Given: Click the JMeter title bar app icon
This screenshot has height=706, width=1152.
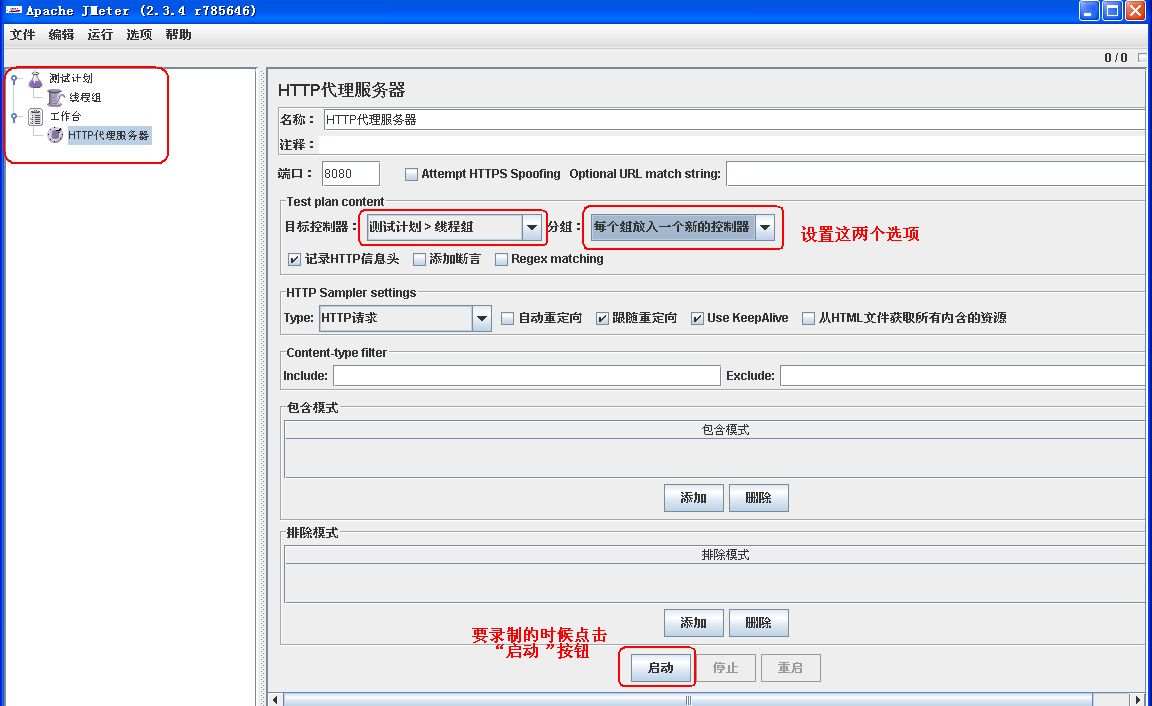Looking at the screenshot, I should click(12, 11).
